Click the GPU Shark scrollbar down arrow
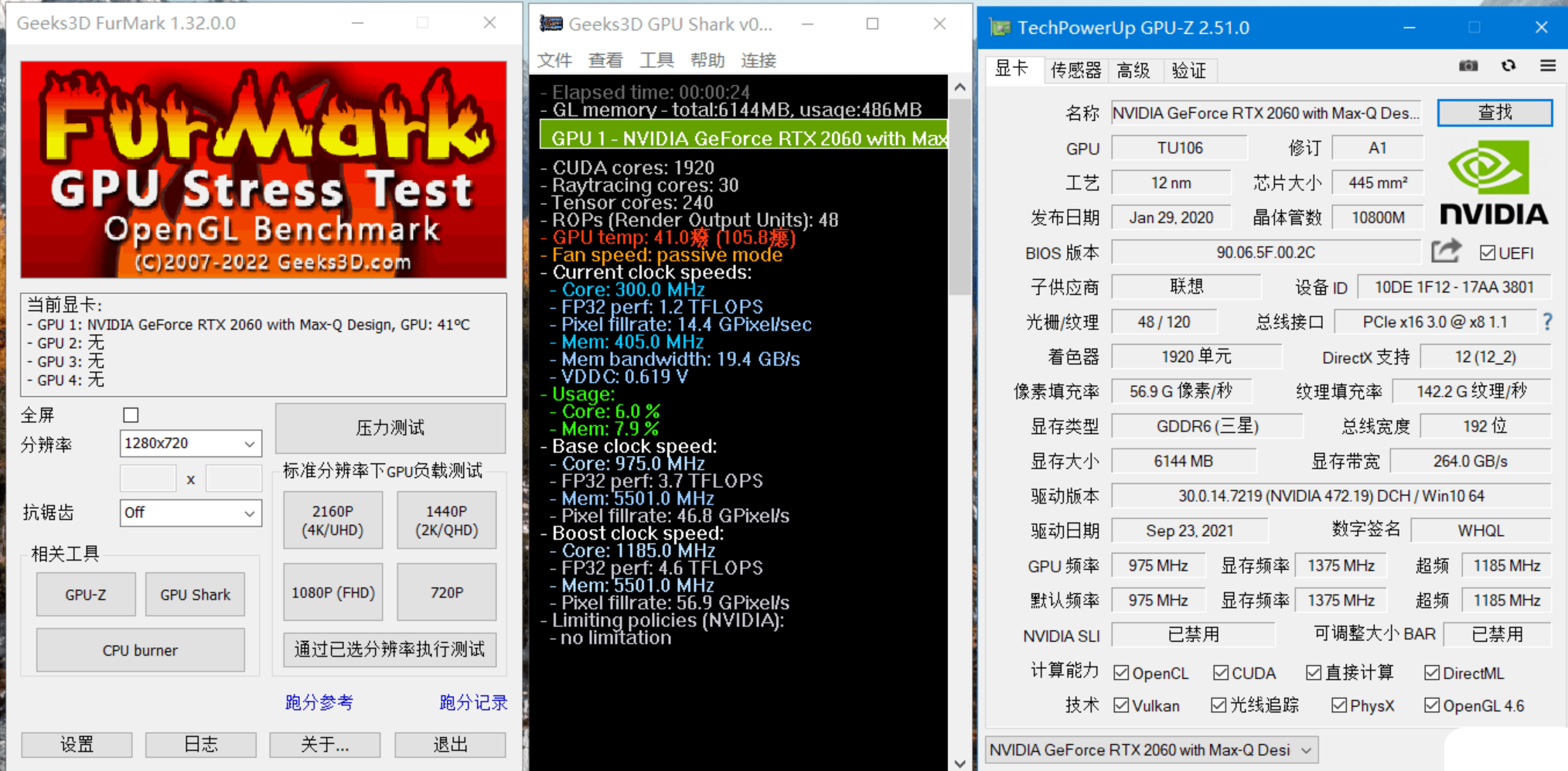The width and height of the screenshot is (1568, 771). (960, 762)
